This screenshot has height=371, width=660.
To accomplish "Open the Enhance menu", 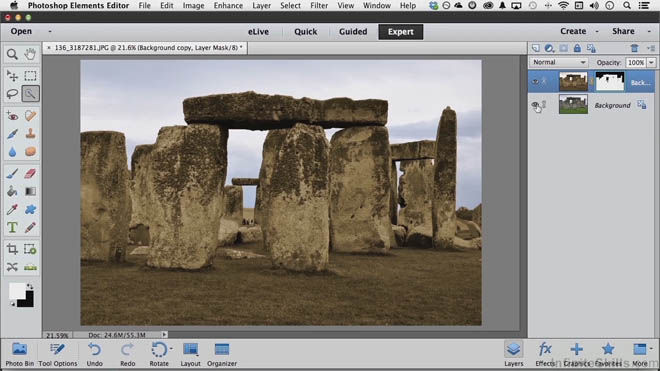I will pos(228,5).
